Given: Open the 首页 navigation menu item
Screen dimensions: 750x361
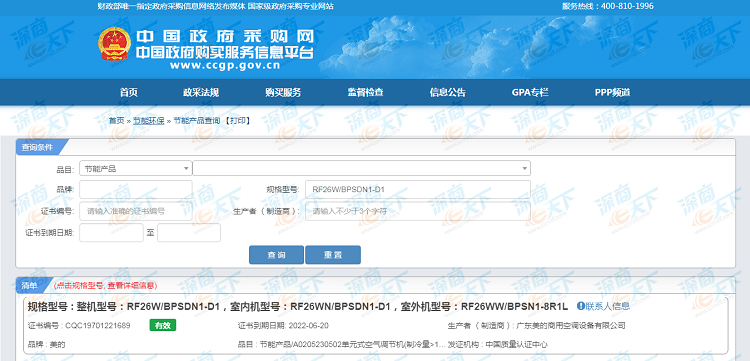Looking at the screenshot, I should (129, 93).
